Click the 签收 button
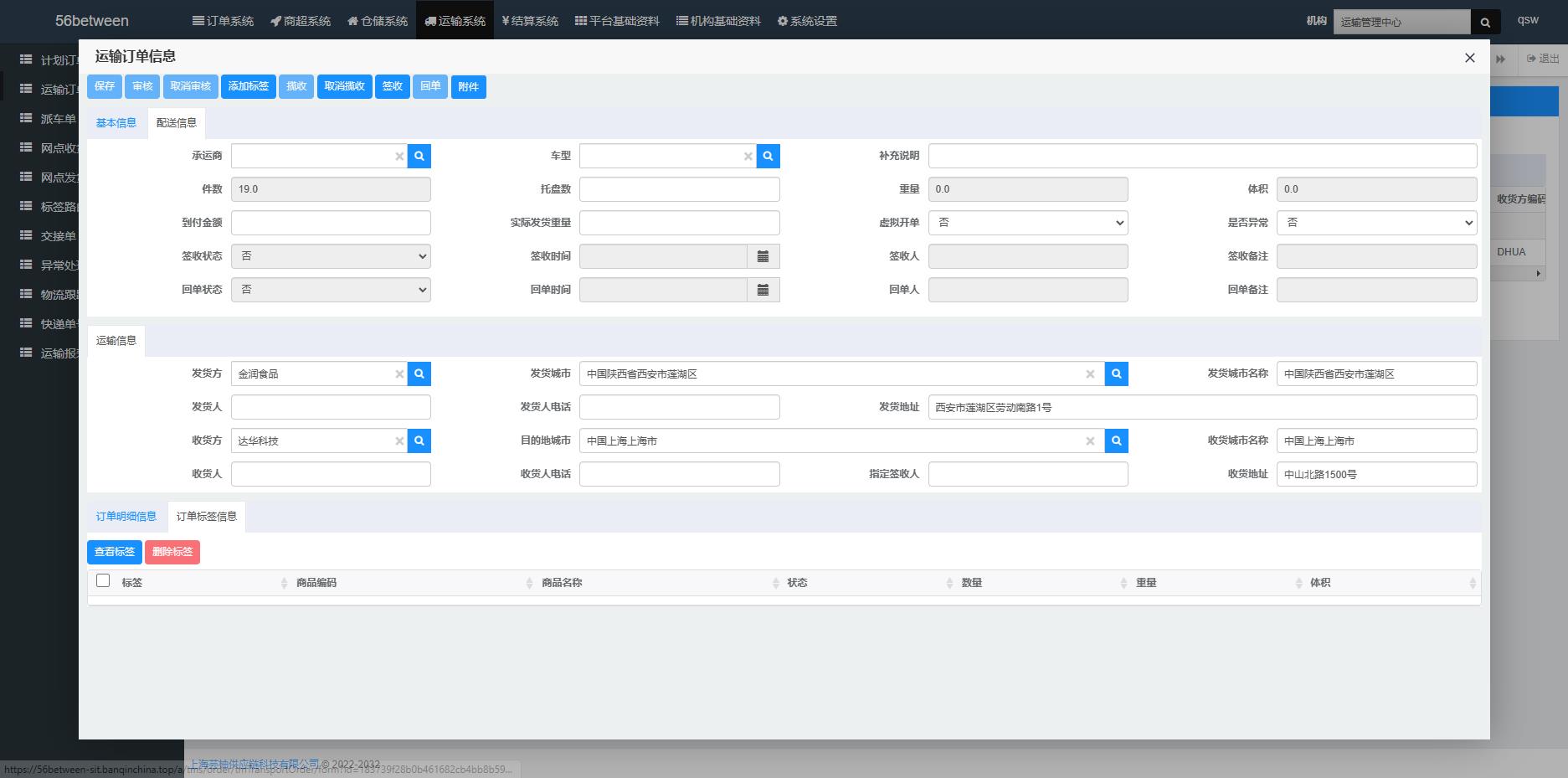 pyautogui.click(x=393, y=86)
